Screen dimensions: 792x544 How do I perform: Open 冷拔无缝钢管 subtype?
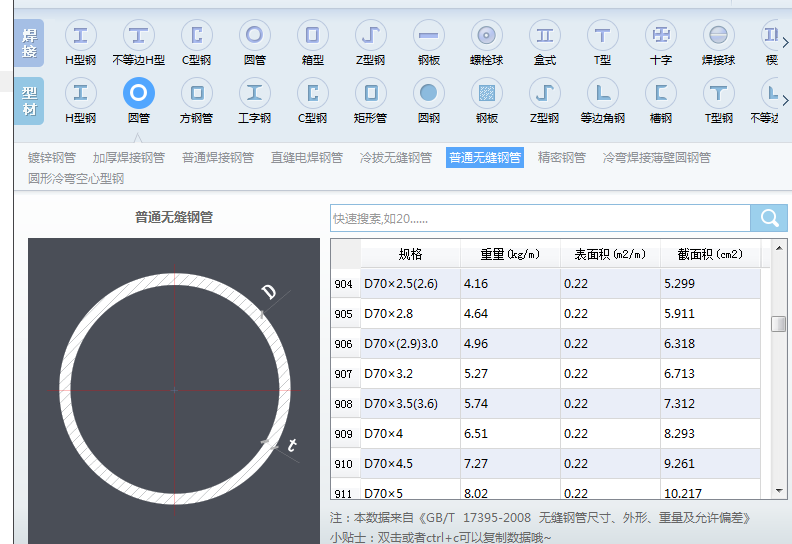(395, 158)
